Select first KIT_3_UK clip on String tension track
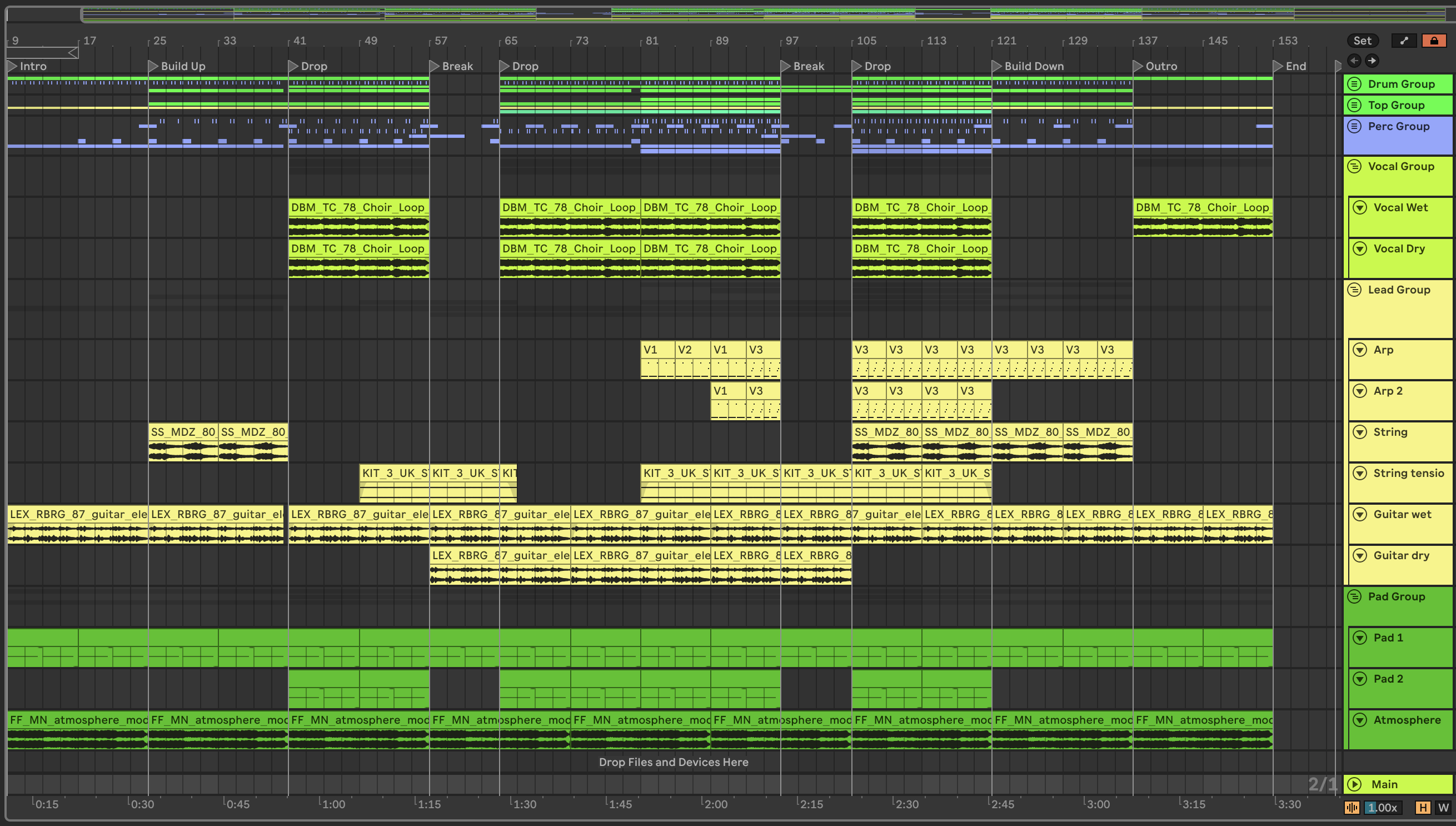 [394, 483]
